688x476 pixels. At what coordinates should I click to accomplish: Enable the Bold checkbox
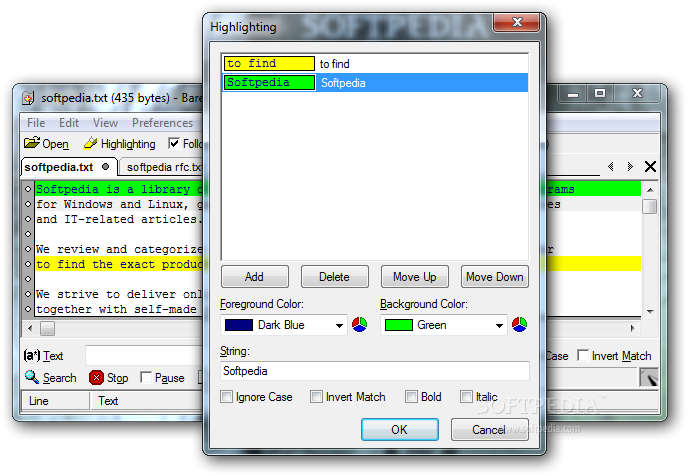pos(412,397)
